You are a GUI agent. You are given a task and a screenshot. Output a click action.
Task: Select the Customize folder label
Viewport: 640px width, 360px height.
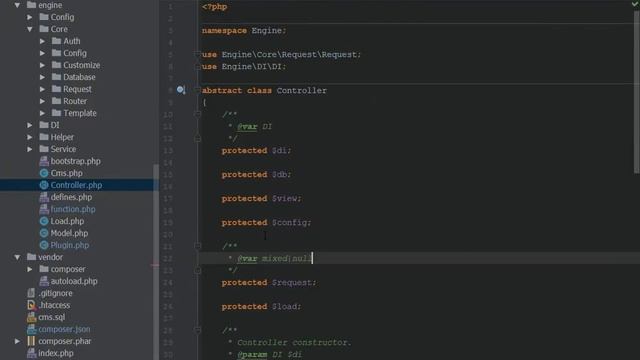pyautogui.click(x=82, y=65)
